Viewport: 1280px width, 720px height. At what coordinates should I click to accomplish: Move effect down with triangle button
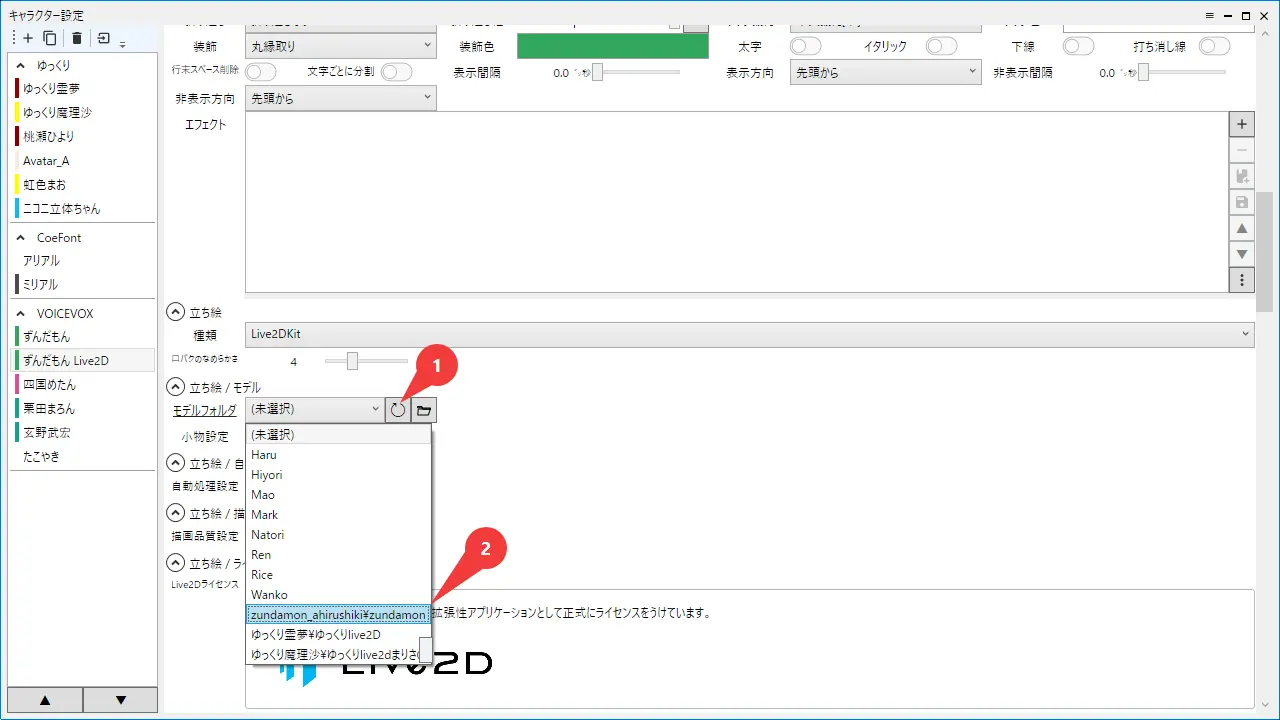pyautogui.click(x=1242, y=255)
